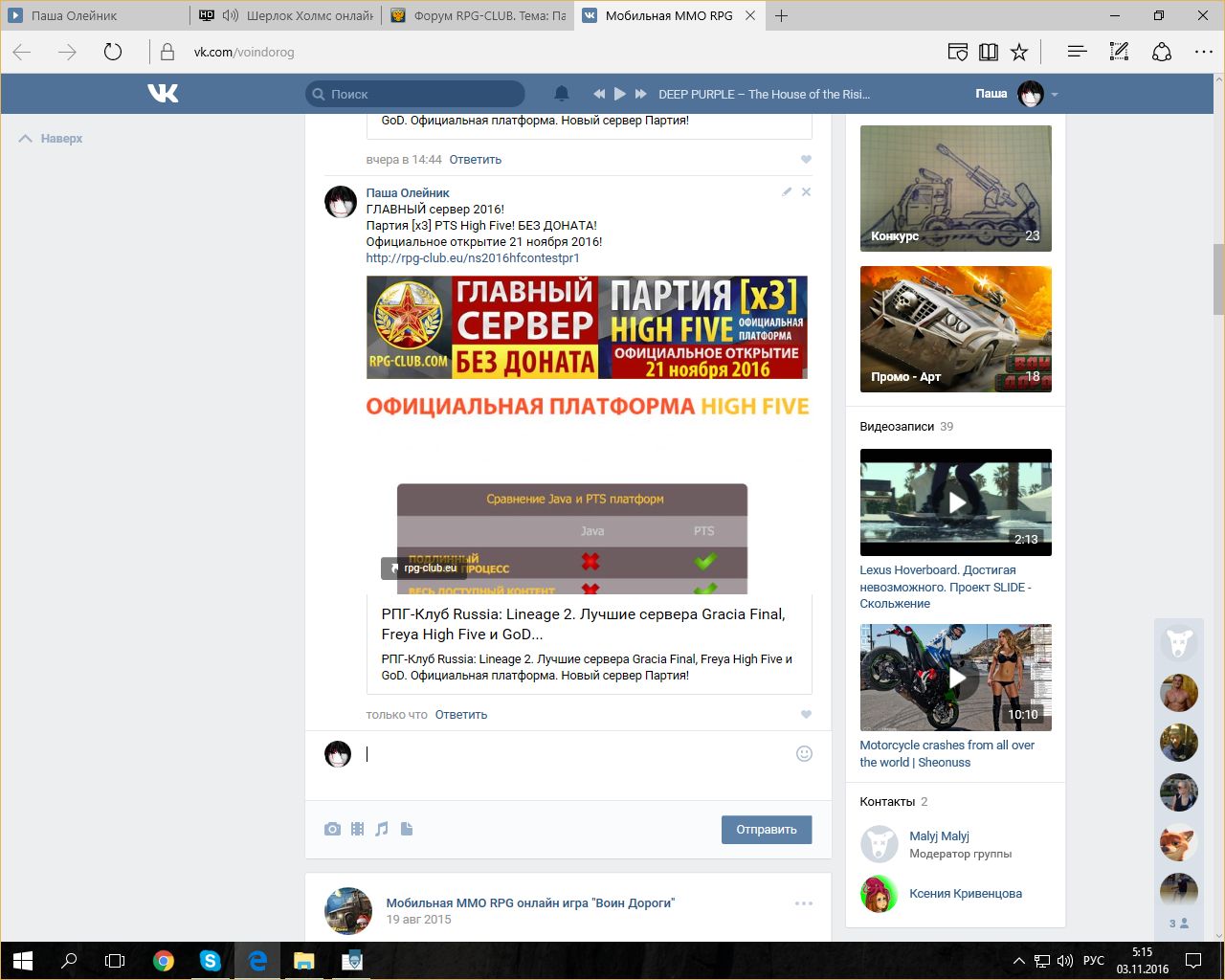Show hidden system tray icons
This screenshot has width=1225, height=980.
pos(1019,961)
